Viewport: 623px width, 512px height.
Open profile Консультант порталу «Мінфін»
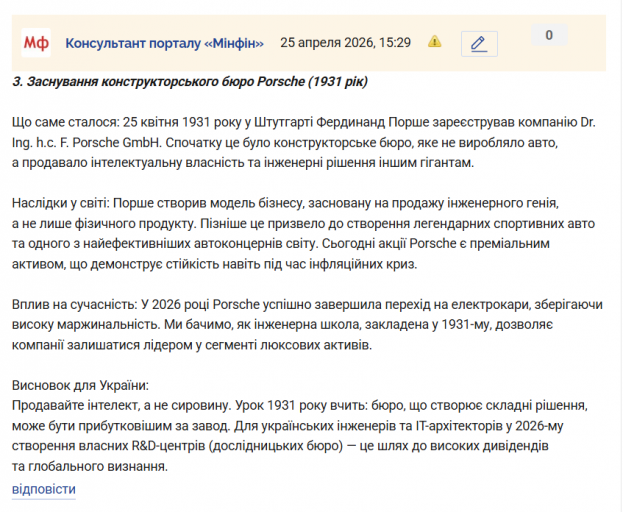point(164,43)
